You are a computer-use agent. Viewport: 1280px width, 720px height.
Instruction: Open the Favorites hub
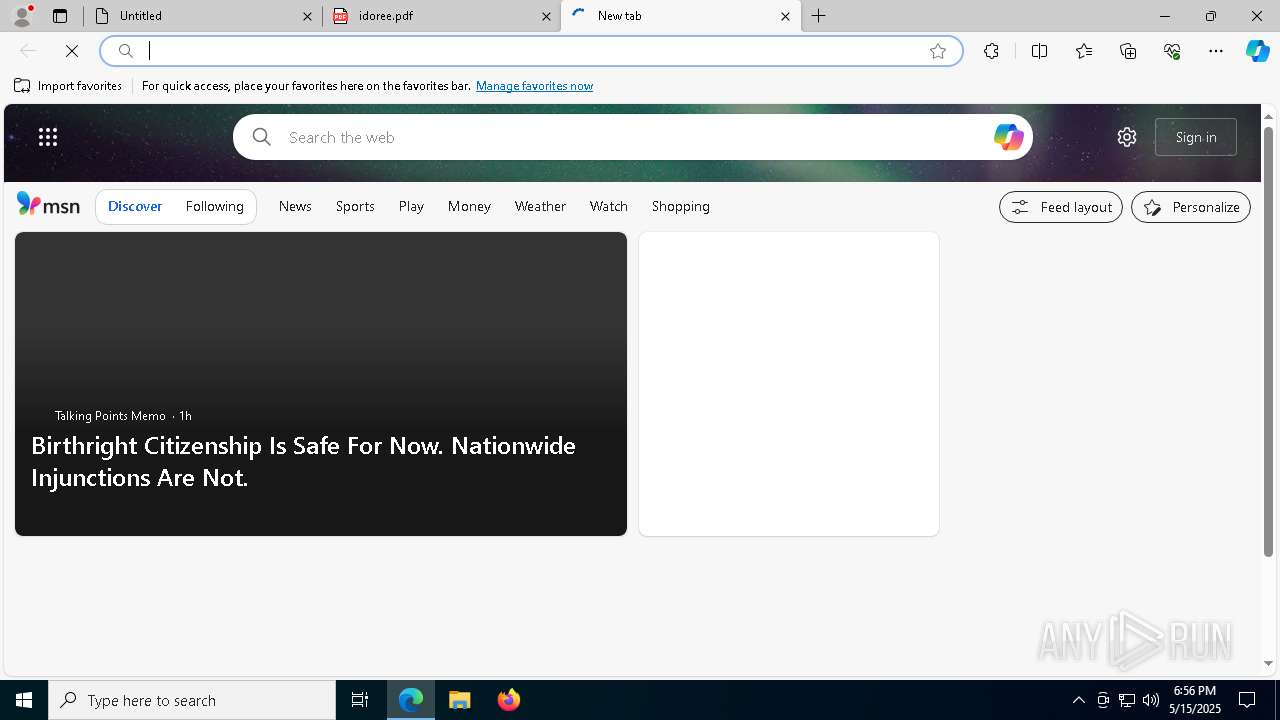coord(1084,51)
